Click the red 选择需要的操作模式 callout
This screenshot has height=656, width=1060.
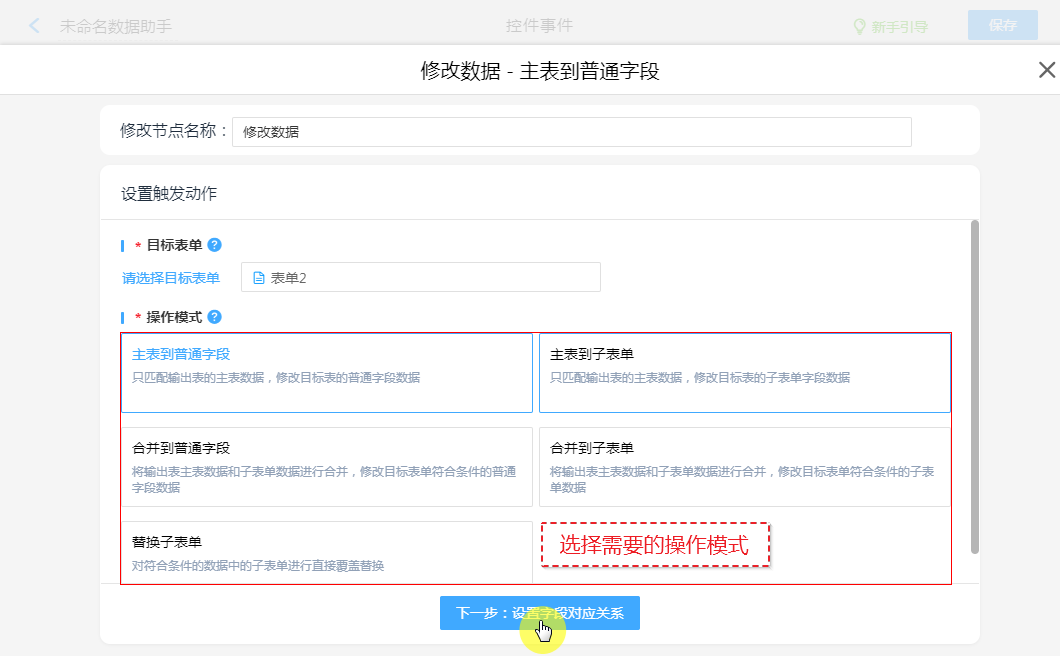(x=655, y=545)
